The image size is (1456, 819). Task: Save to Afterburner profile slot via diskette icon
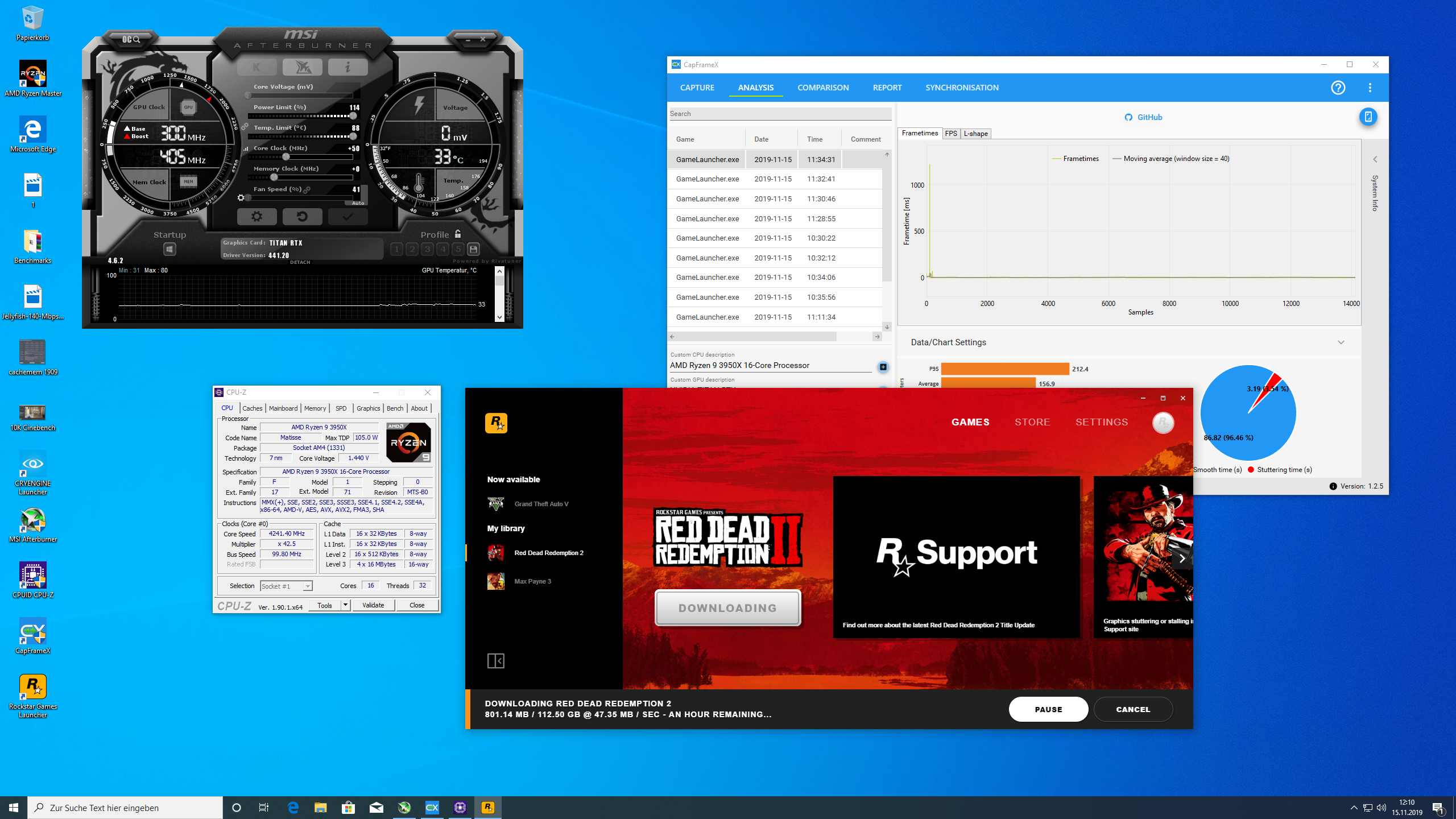[x=473, y=249]
